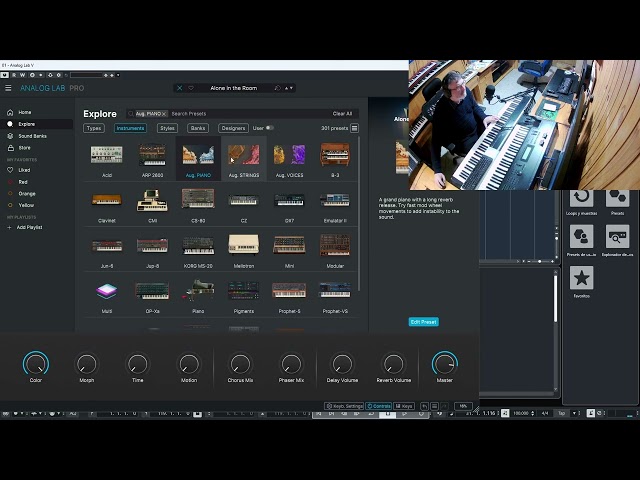Screen dimensions: 640x480
Task: Select the Mini instrument
Action: [289, 250]
